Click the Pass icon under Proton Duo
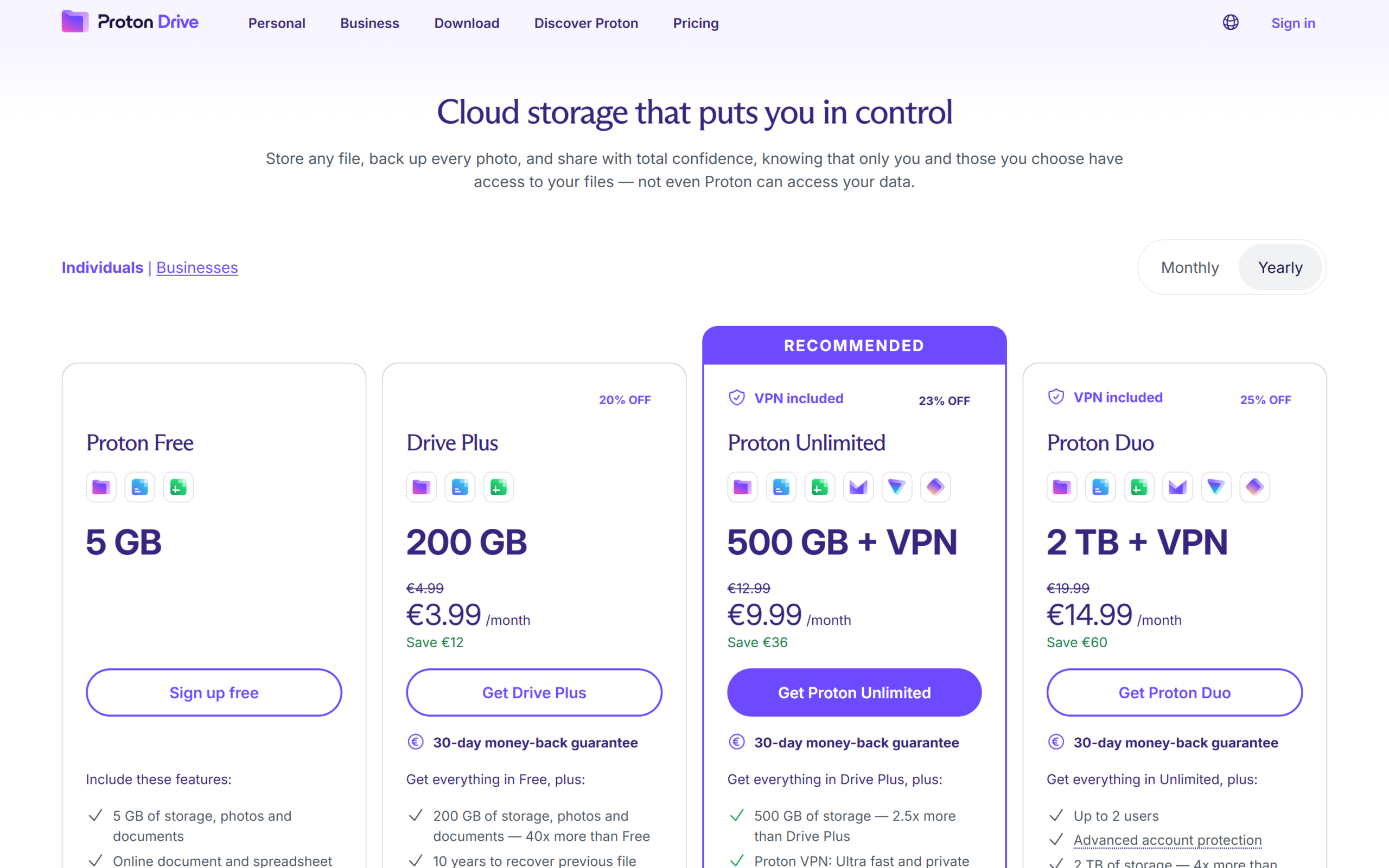Image resolution: width=1389 pixels, height=868 pixels. tap(1254, 487)
